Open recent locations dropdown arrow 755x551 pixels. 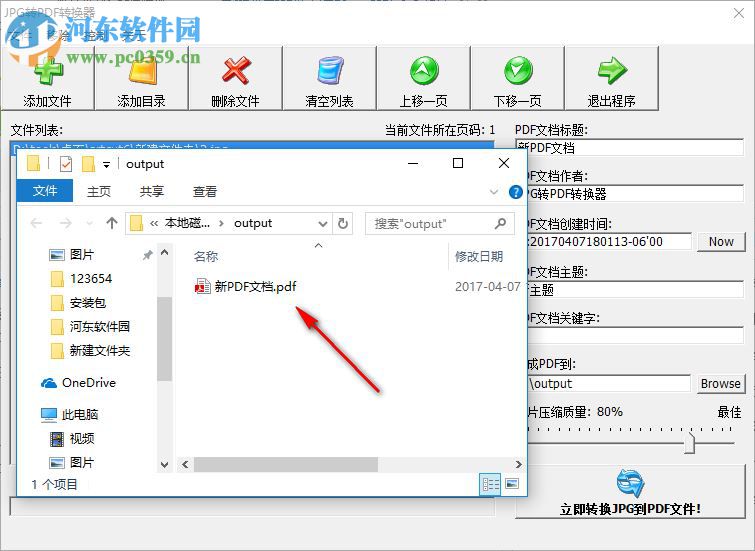point(90,223)
